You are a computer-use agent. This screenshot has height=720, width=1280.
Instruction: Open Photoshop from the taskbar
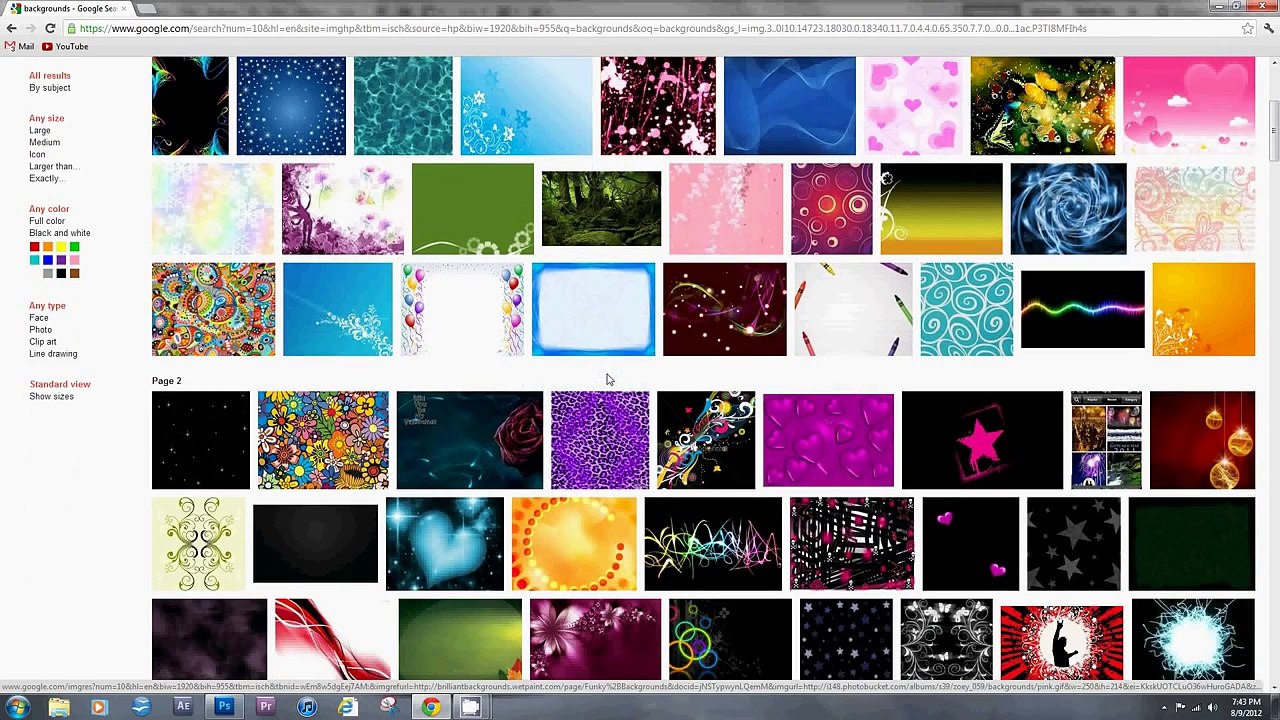point(224,707)
